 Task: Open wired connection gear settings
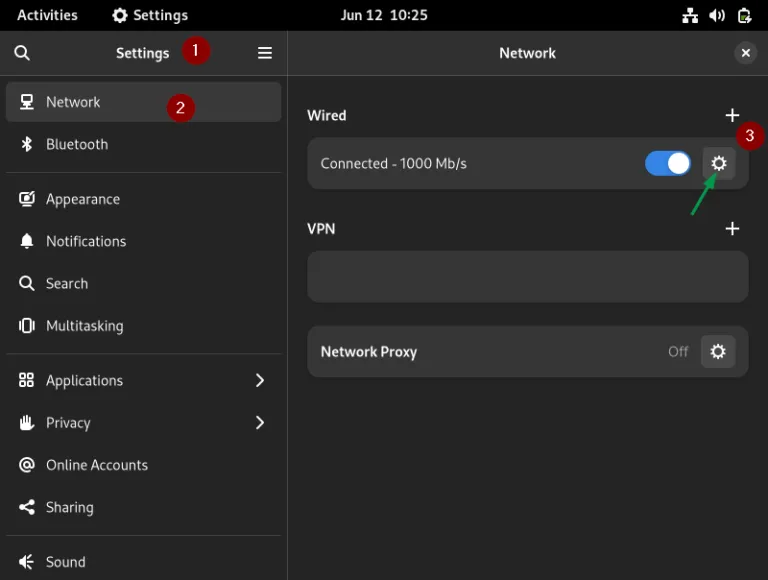[x=719, y=163]
